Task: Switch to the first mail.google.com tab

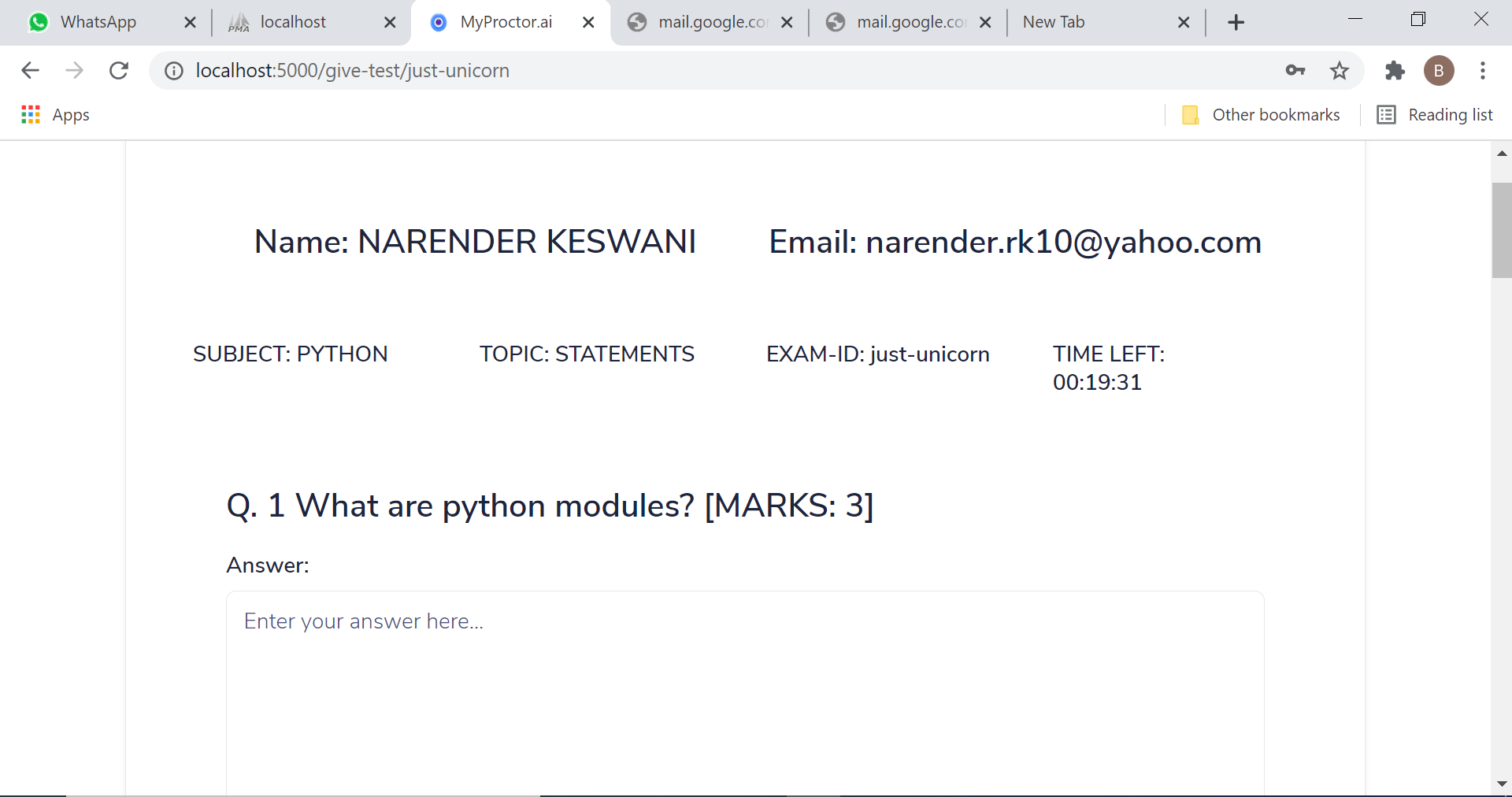Action: [713, 22]
